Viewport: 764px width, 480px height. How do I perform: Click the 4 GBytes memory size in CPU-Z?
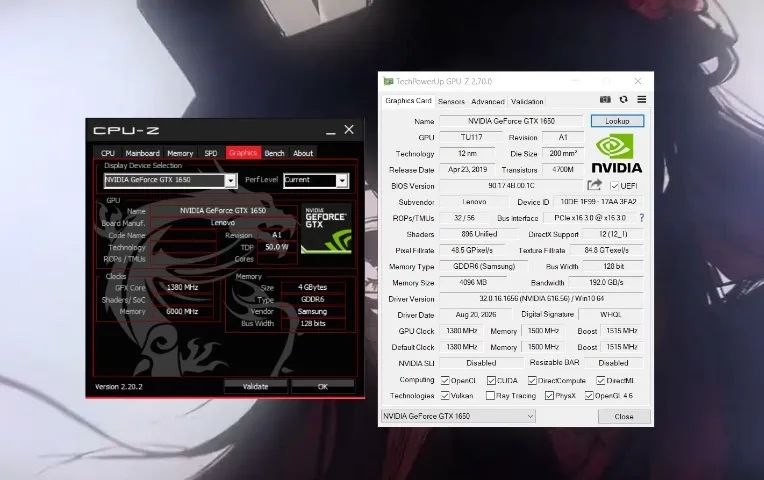312,288
